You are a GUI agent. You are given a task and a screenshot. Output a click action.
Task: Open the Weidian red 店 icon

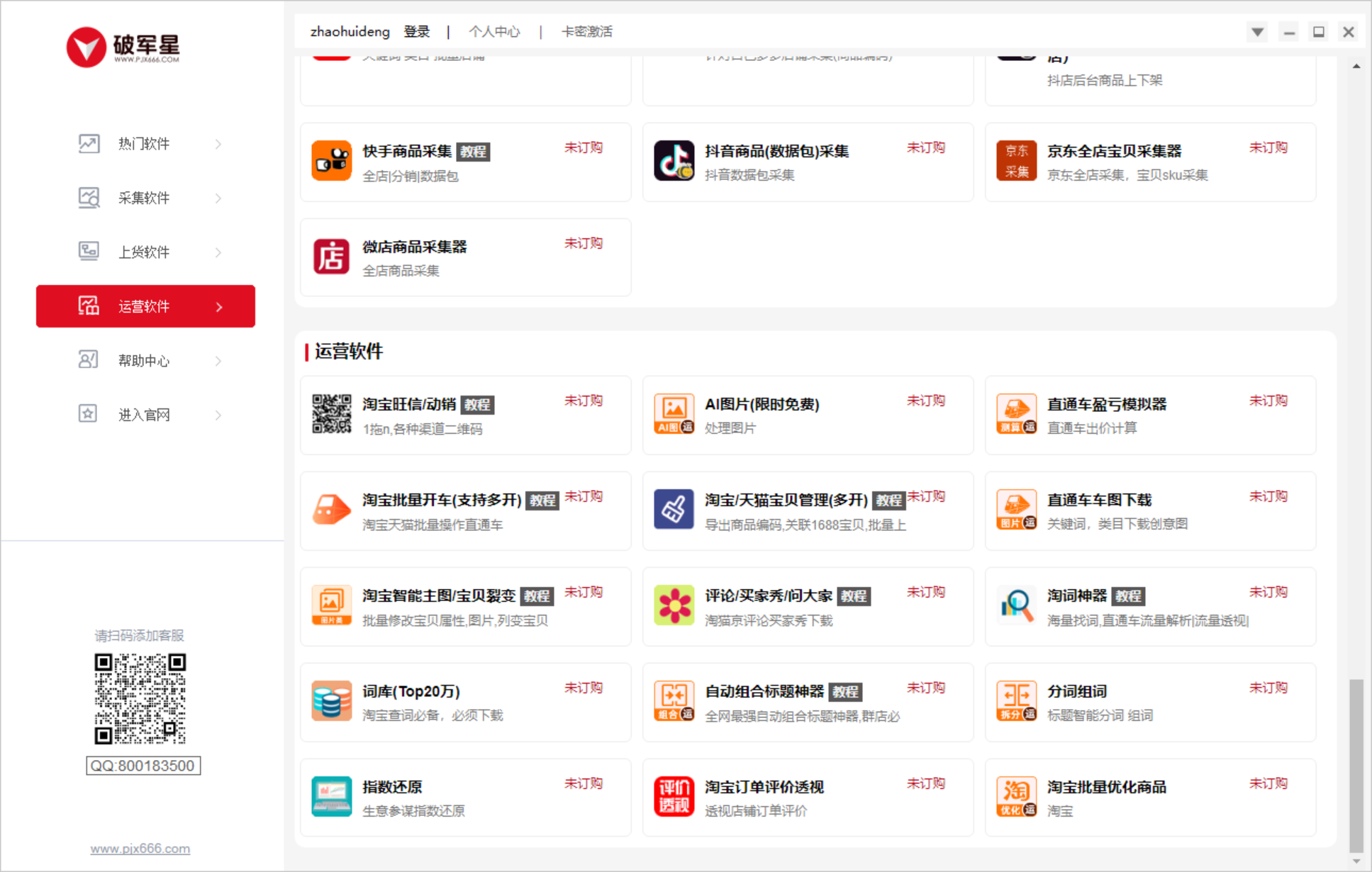click(331, 257)
